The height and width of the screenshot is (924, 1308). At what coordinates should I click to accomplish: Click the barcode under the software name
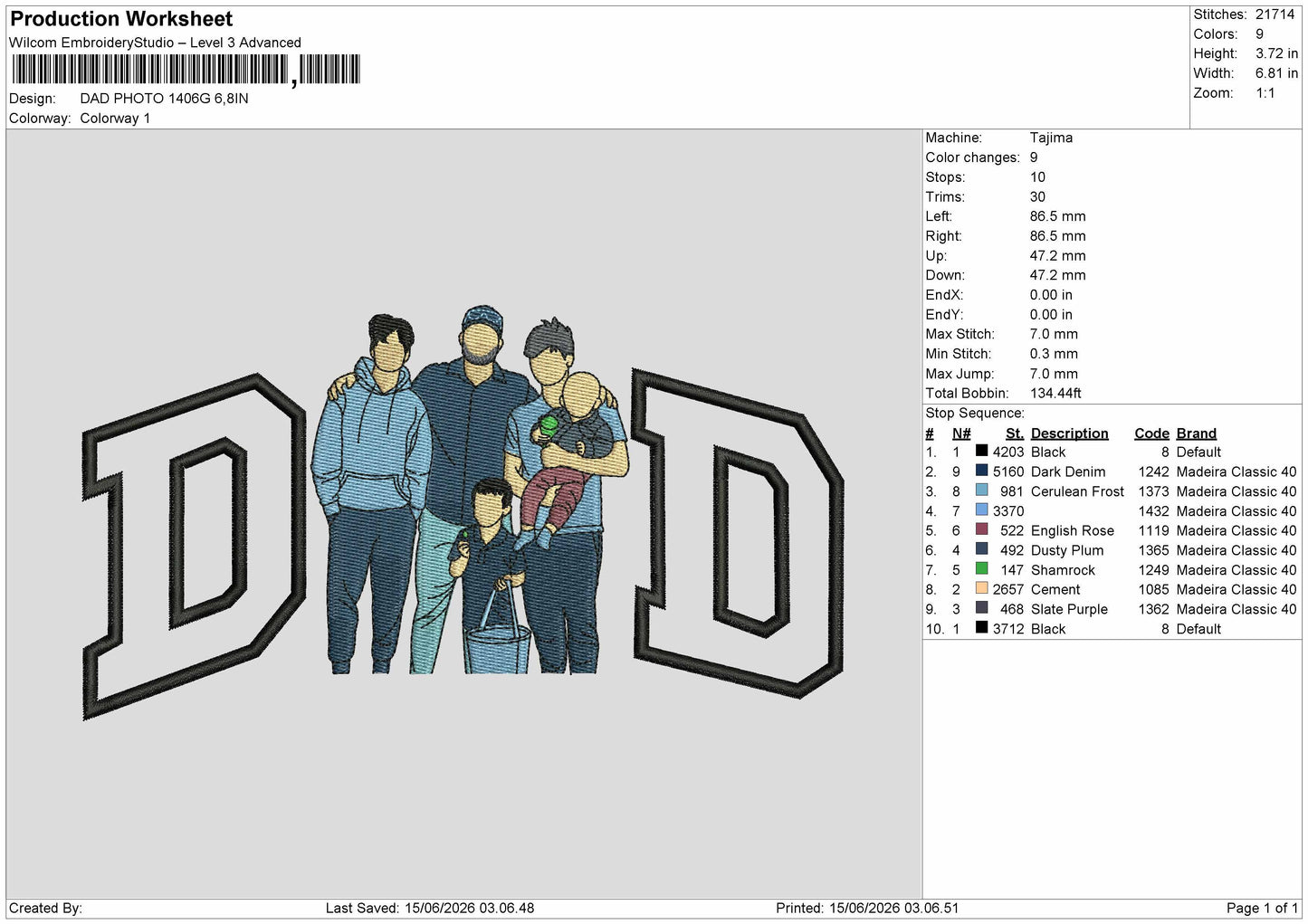click(186, 70)
